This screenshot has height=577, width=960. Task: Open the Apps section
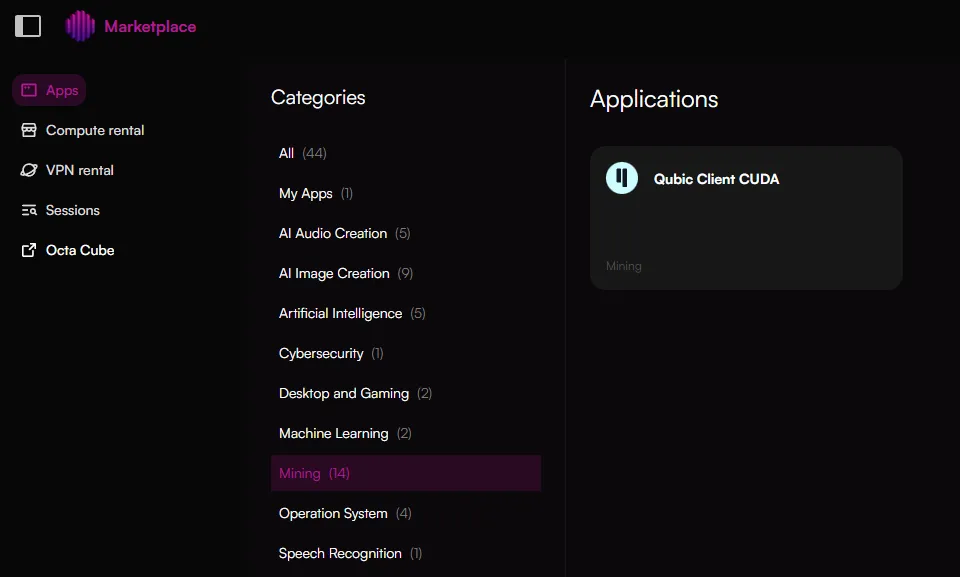click(49, 90)
